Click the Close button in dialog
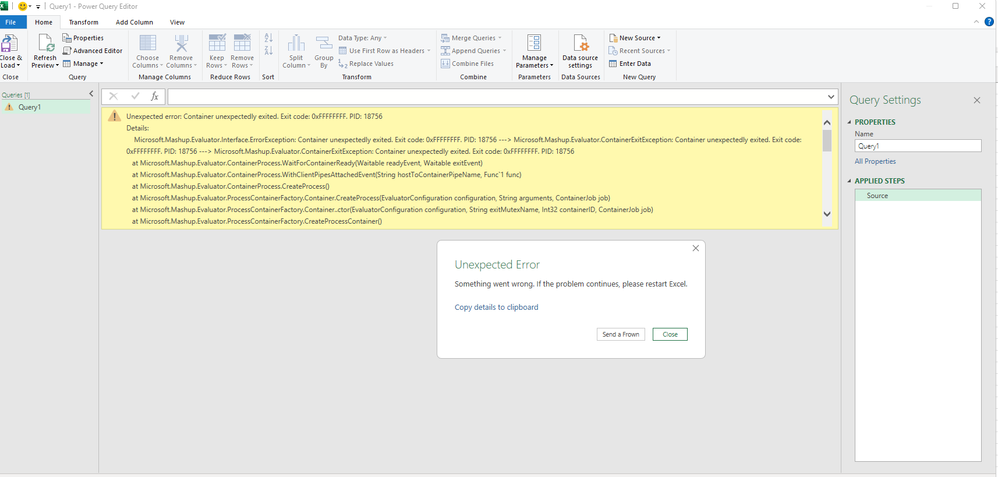The image size is (998, 477). [x=670, y=334]
